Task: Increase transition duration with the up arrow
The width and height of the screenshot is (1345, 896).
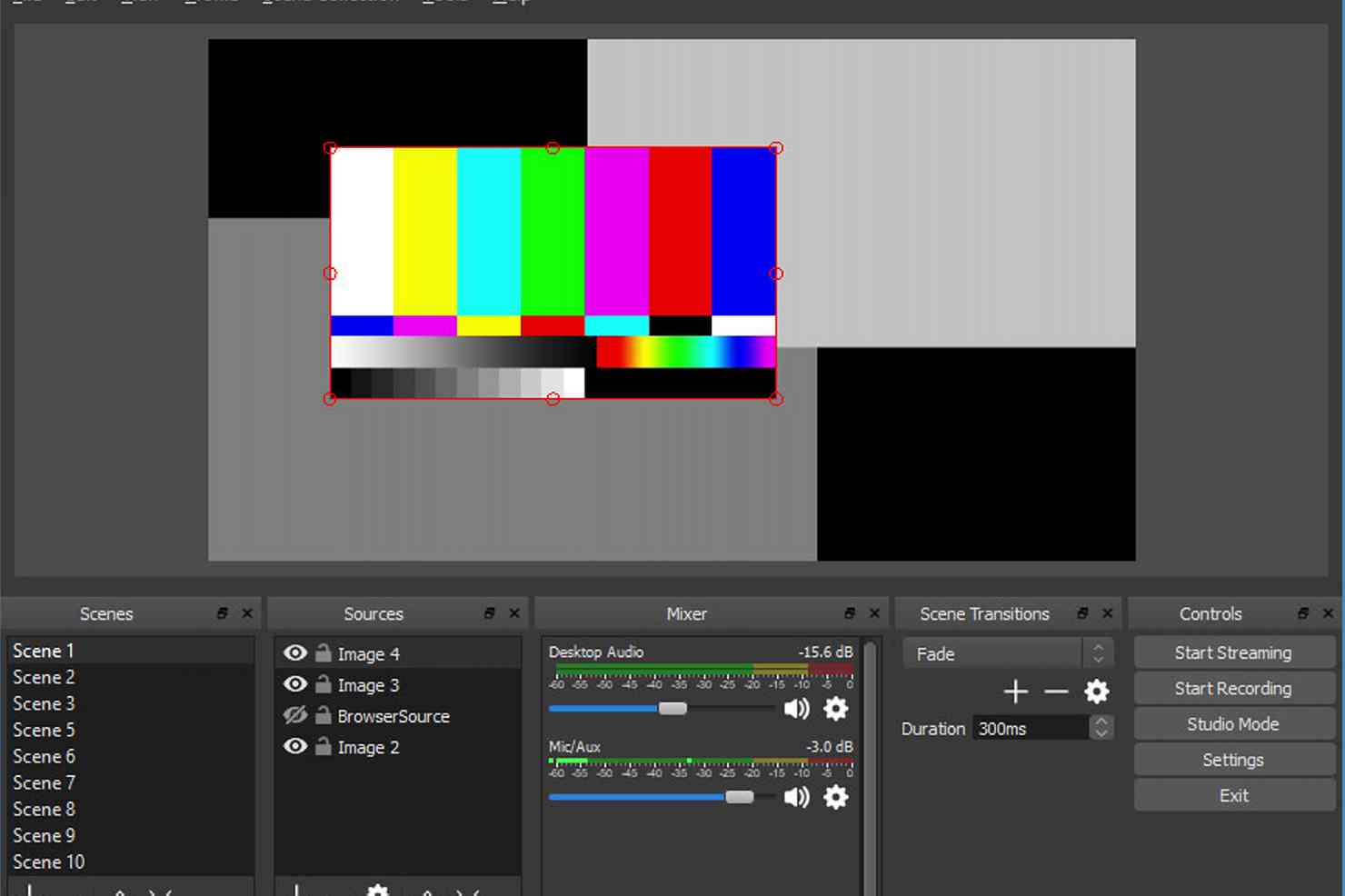Action: tap(1101, 721)
